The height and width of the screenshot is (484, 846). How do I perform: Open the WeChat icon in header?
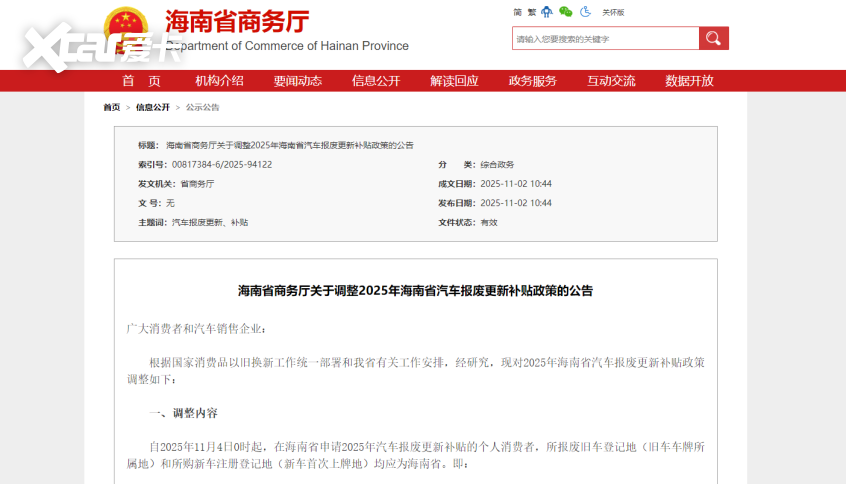click(566, 12)
